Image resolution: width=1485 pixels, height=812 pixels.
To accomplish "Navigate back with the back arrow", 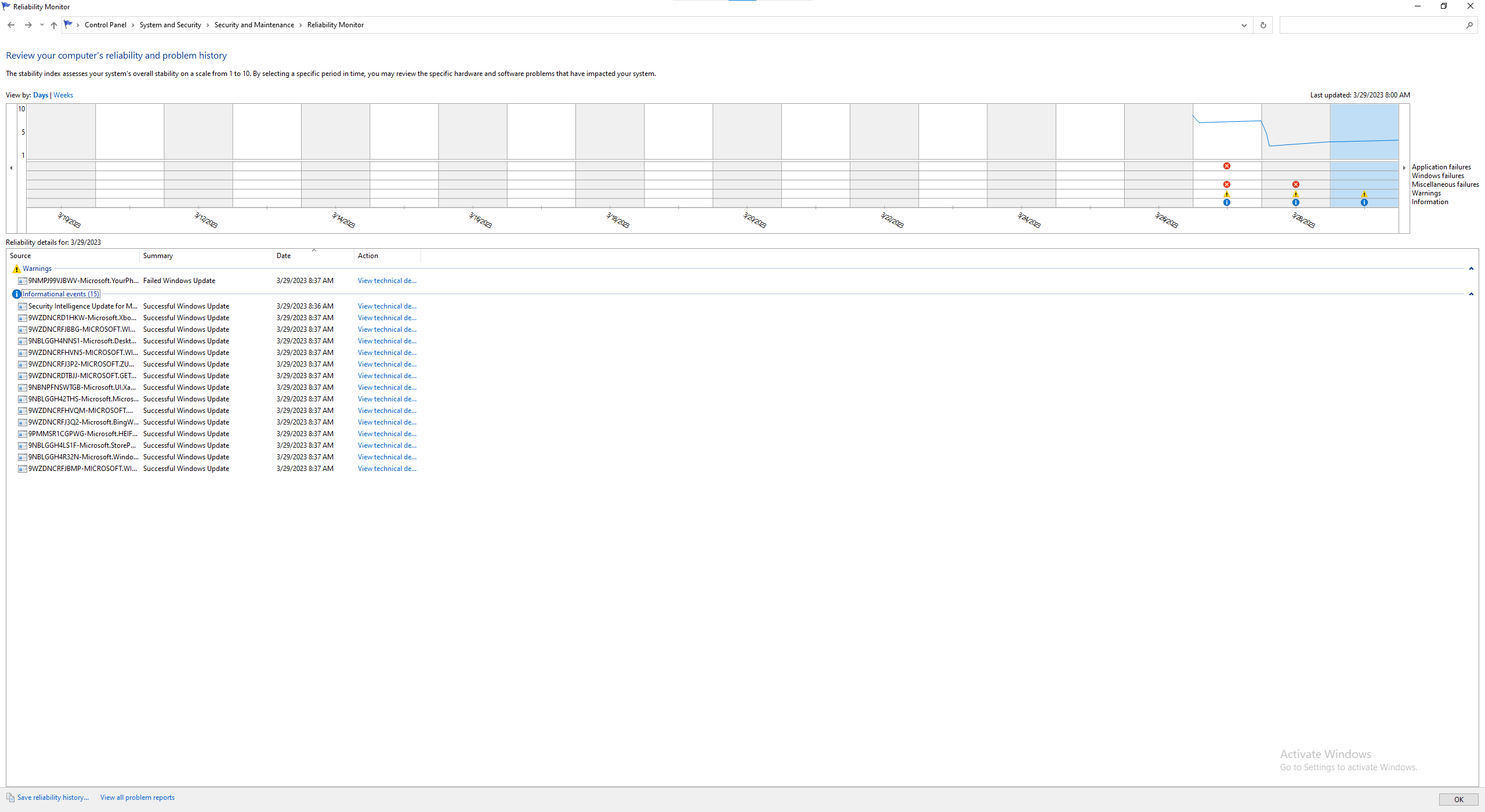I will (11, 25).
